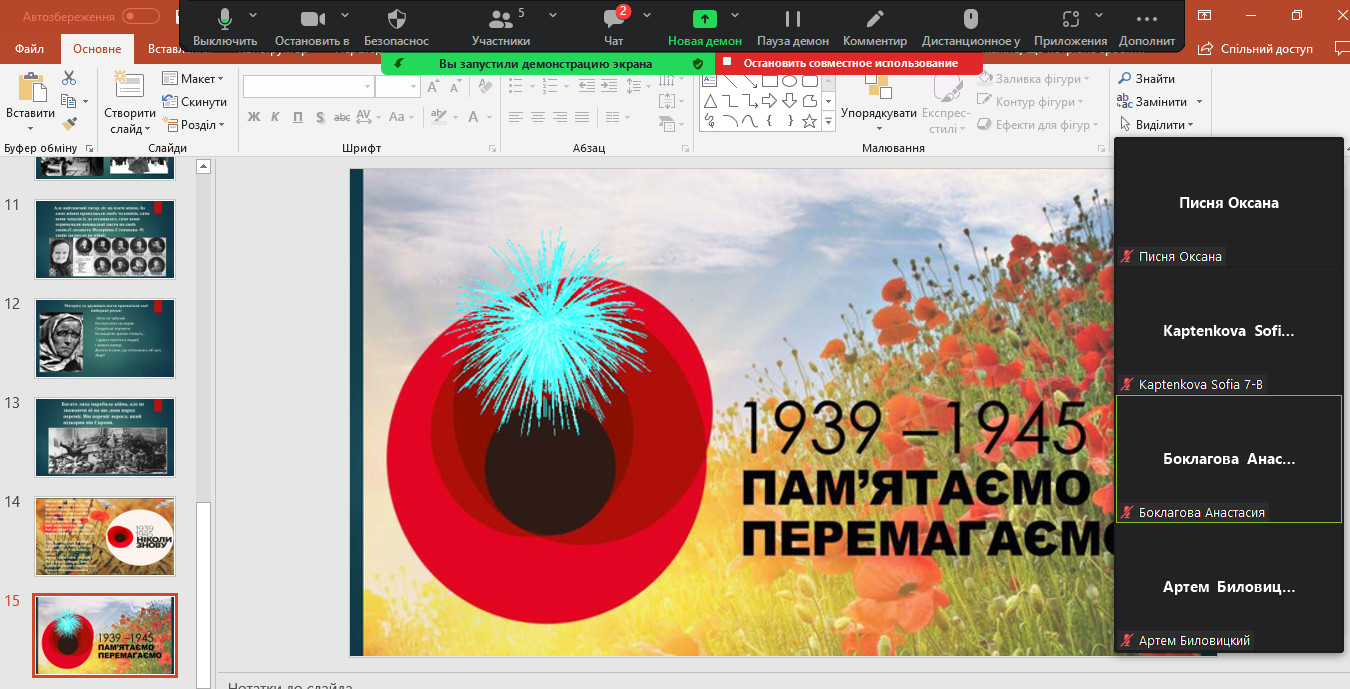Align text to center
Image resolution: width=1350 pixels, height=689 pixels.
(538, 118)
